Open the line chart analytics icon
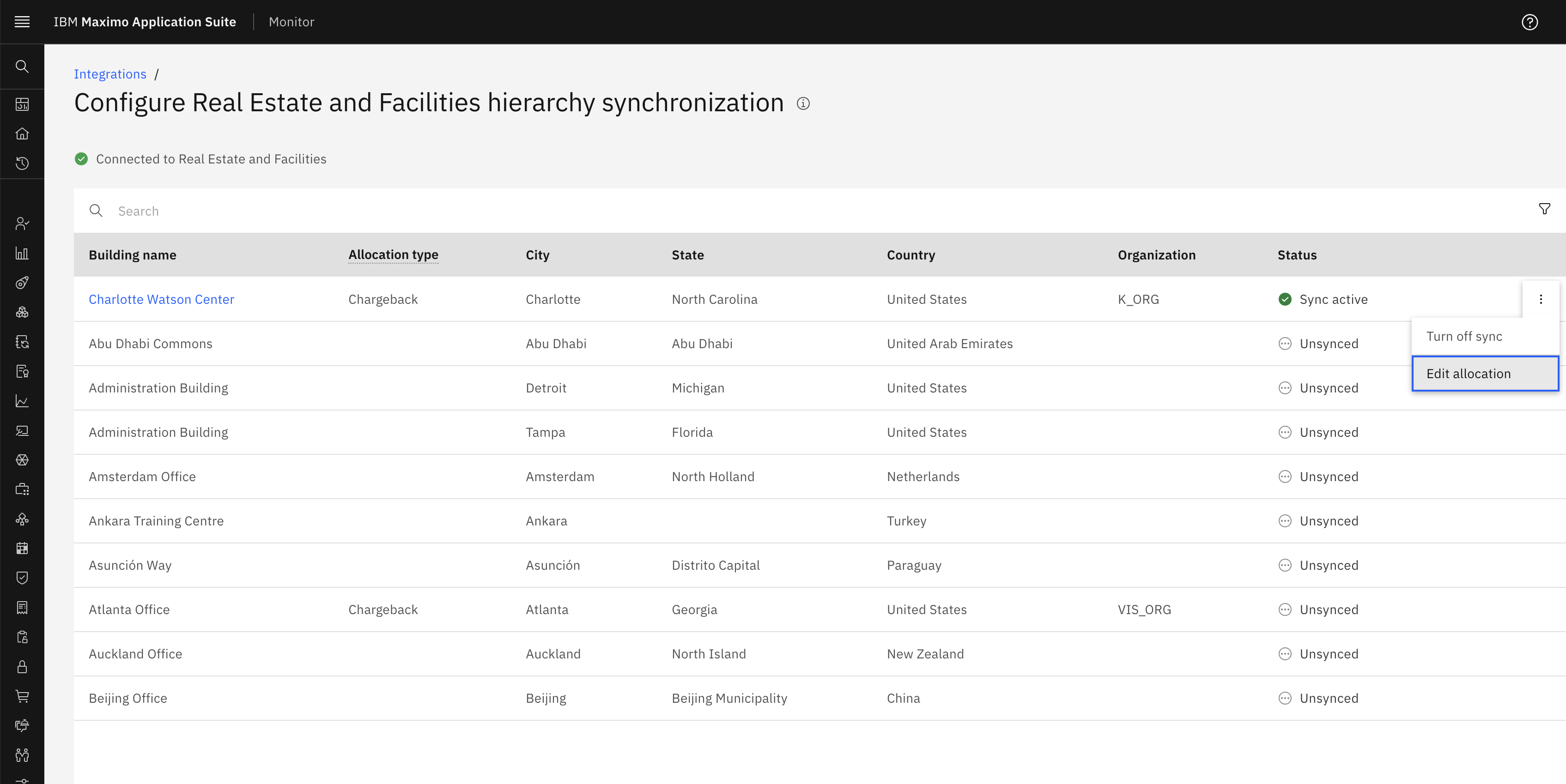1566x784 pixels. pyautogui.click(x=22, y=401)
